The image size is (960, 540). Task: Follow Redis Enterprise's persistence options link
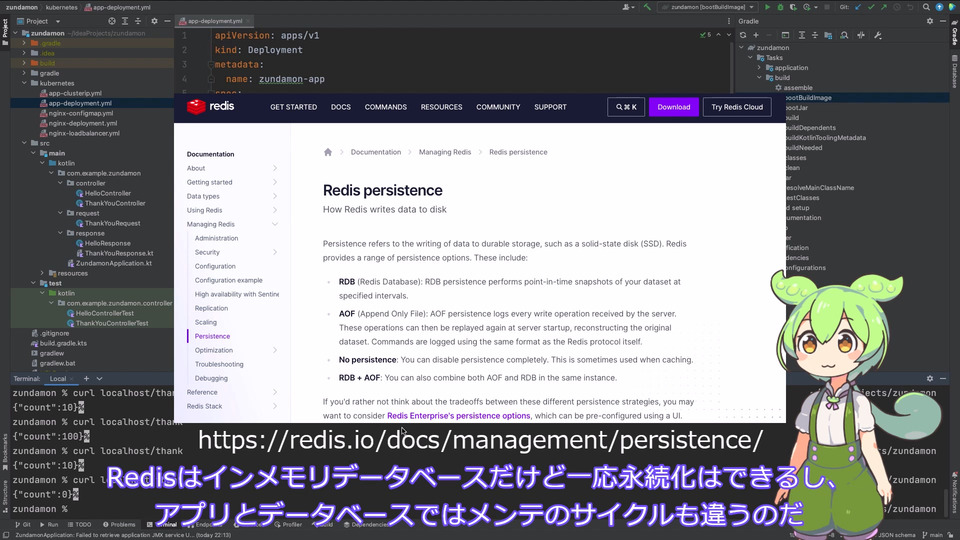(x=459, y=416)
